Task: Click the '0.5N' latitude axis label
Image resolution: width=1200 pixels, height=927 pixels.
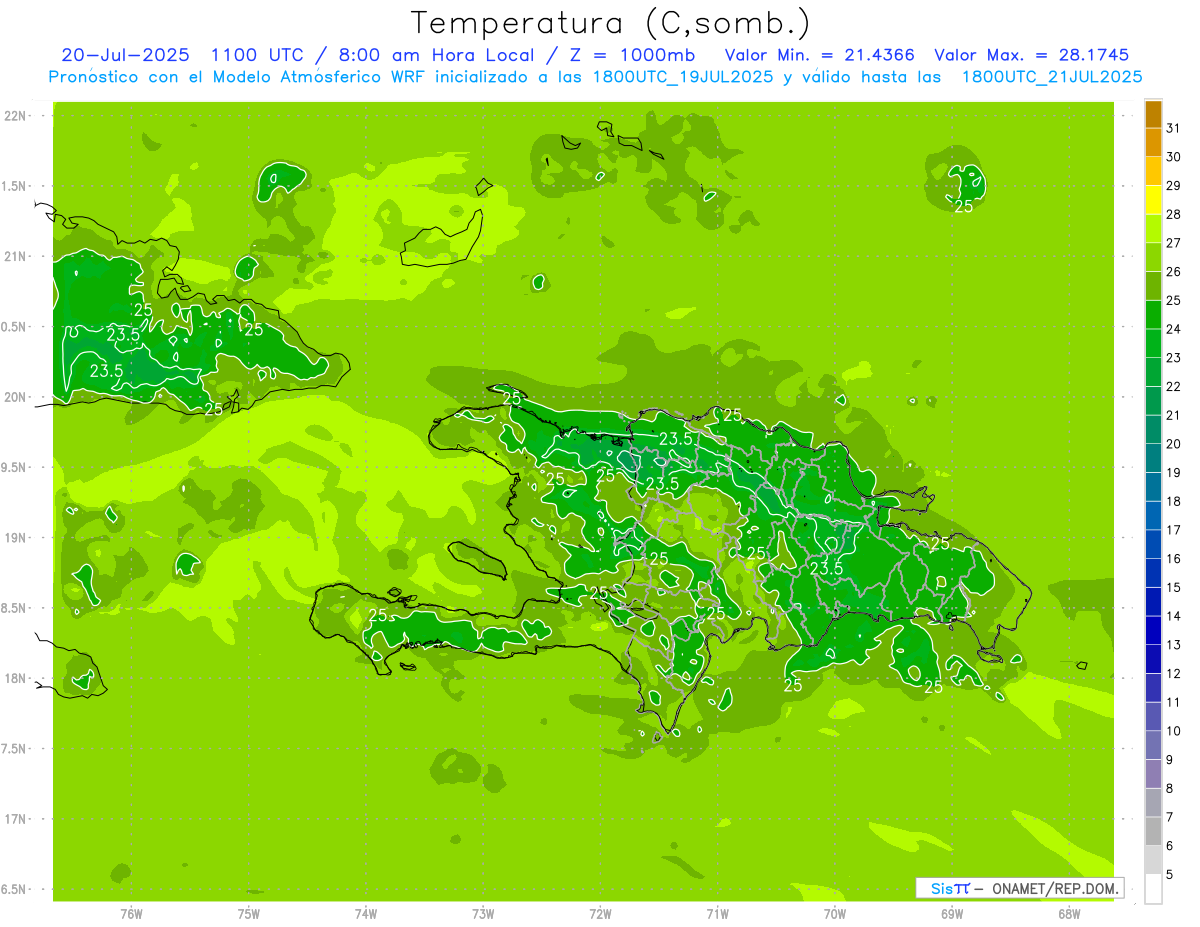Action: 15,327
